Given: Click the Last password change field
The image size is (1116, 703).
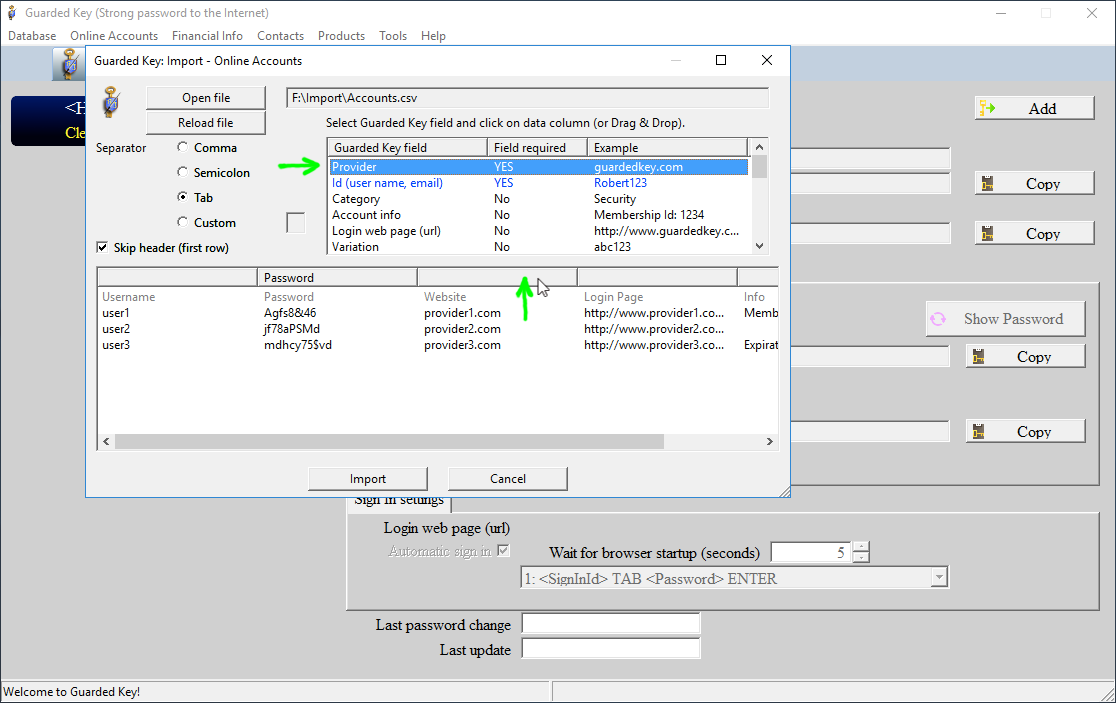Looking at the screenshot, I should [x=611, y=623].
